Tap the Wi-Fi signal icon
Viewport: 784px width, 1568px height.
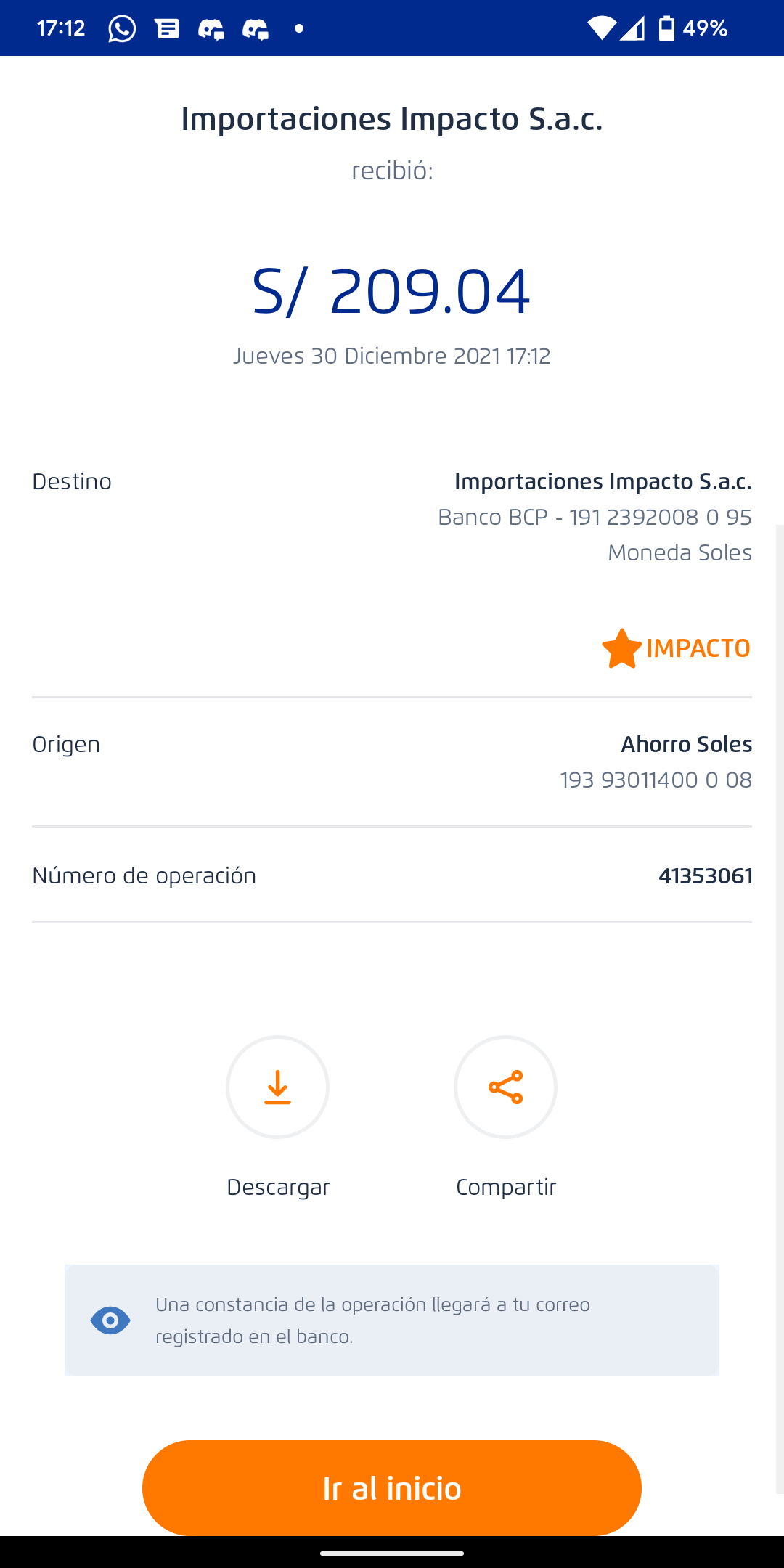(x=601, y=29)
